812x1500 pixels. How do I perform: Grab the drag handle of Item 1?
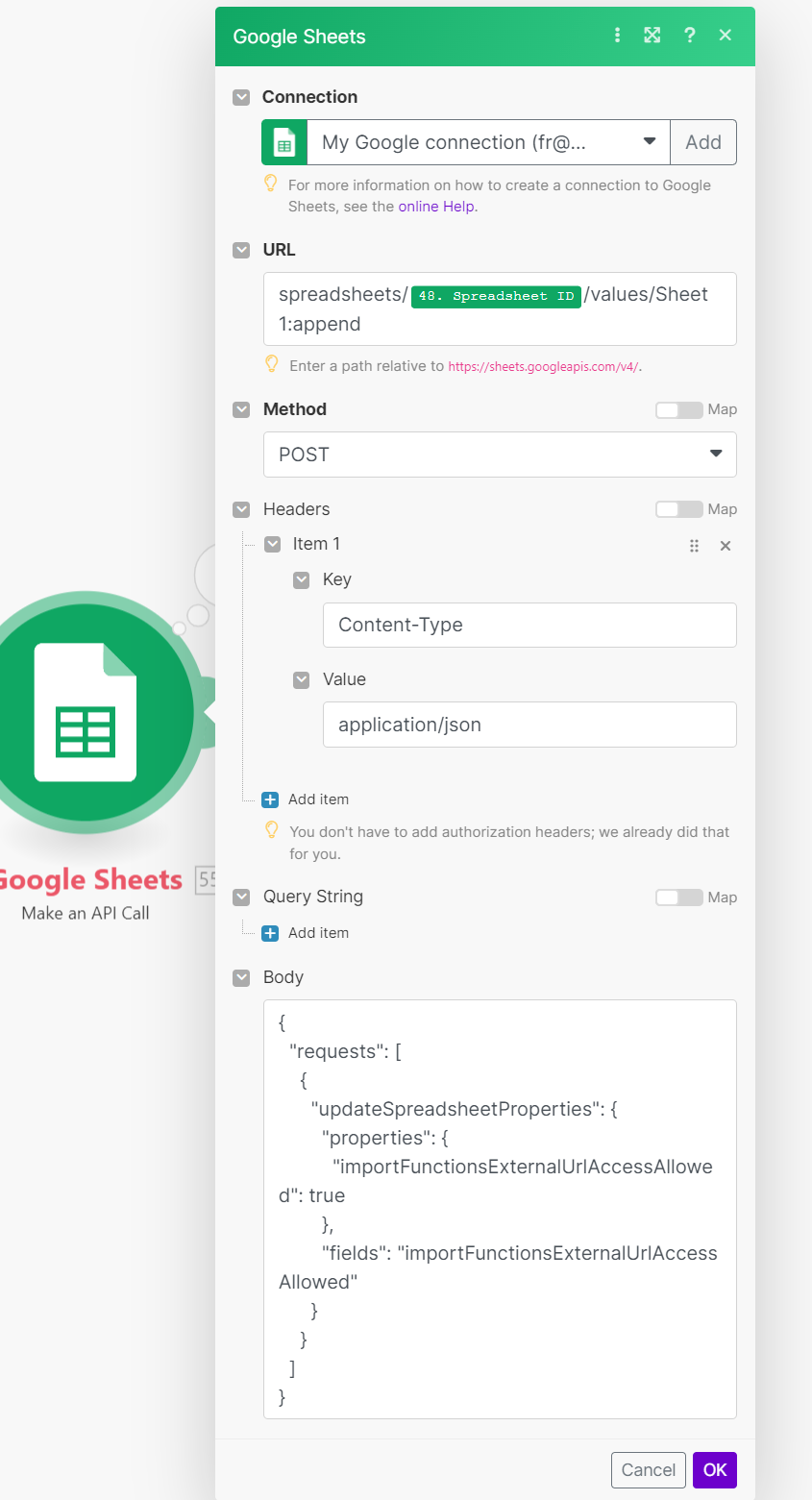point(694,546)
